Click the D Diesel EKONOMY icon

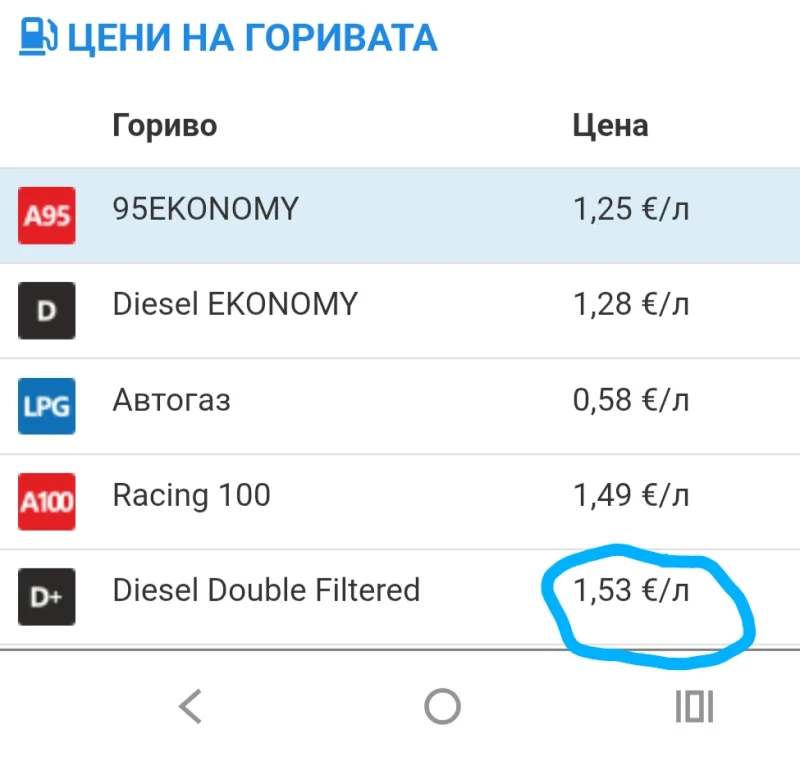coord(46,311)
